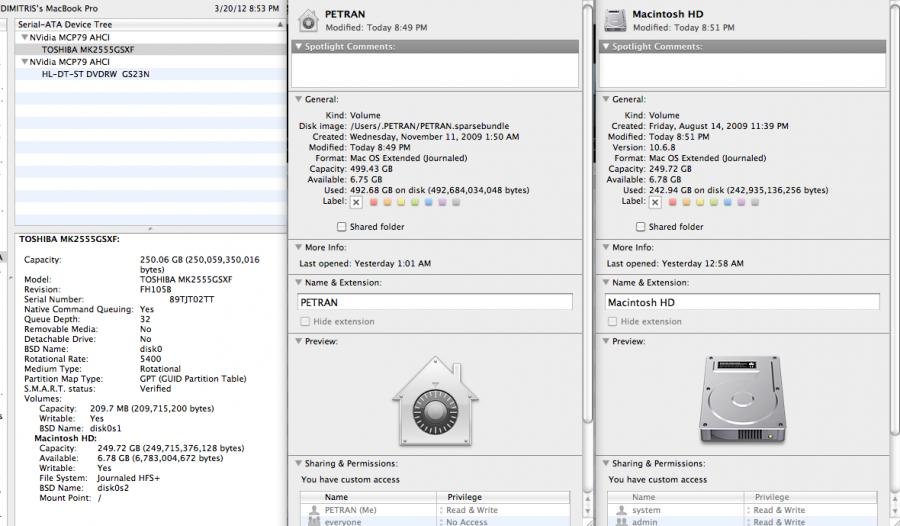Screen dimensions: 900x526
Task: Select the admin group icon in Macintosh HD permissions
Action: point(622,521)
